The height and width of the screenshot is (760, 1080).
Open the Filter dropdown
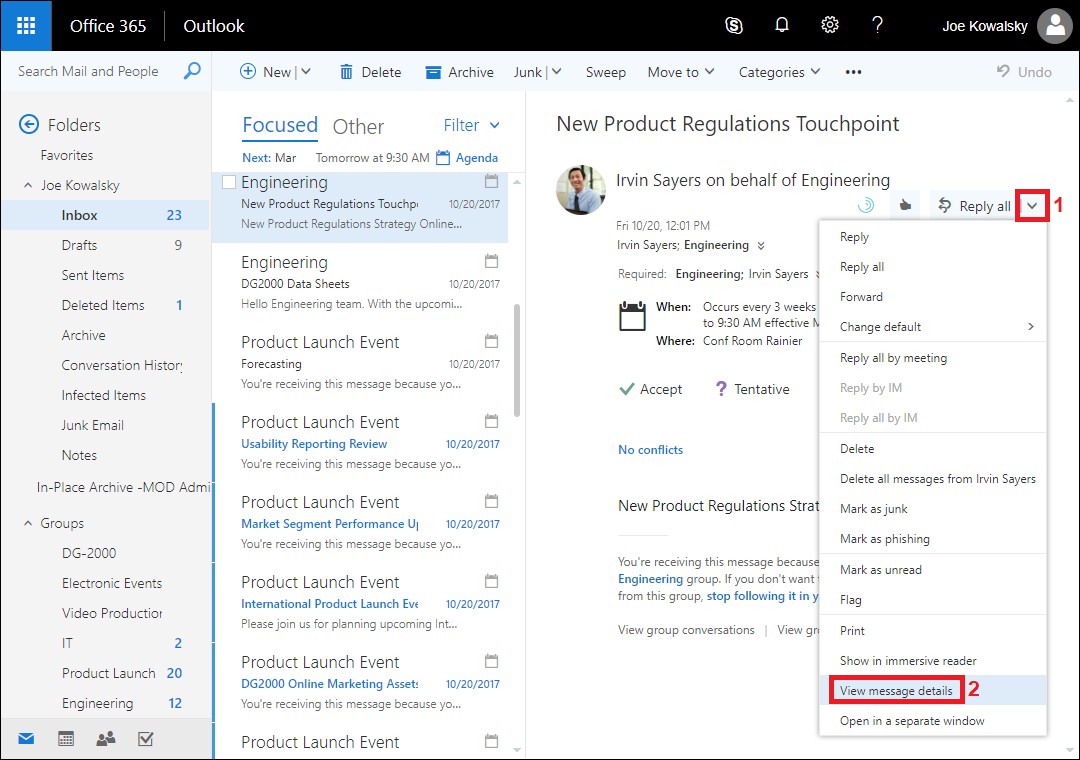click(x=472, y=125)
